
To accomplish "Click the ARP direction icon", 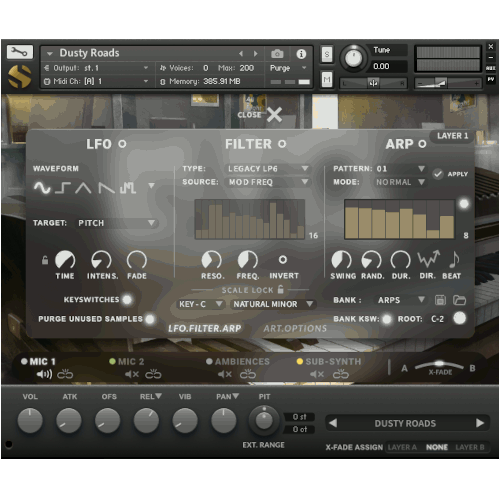I will (429, 259).
